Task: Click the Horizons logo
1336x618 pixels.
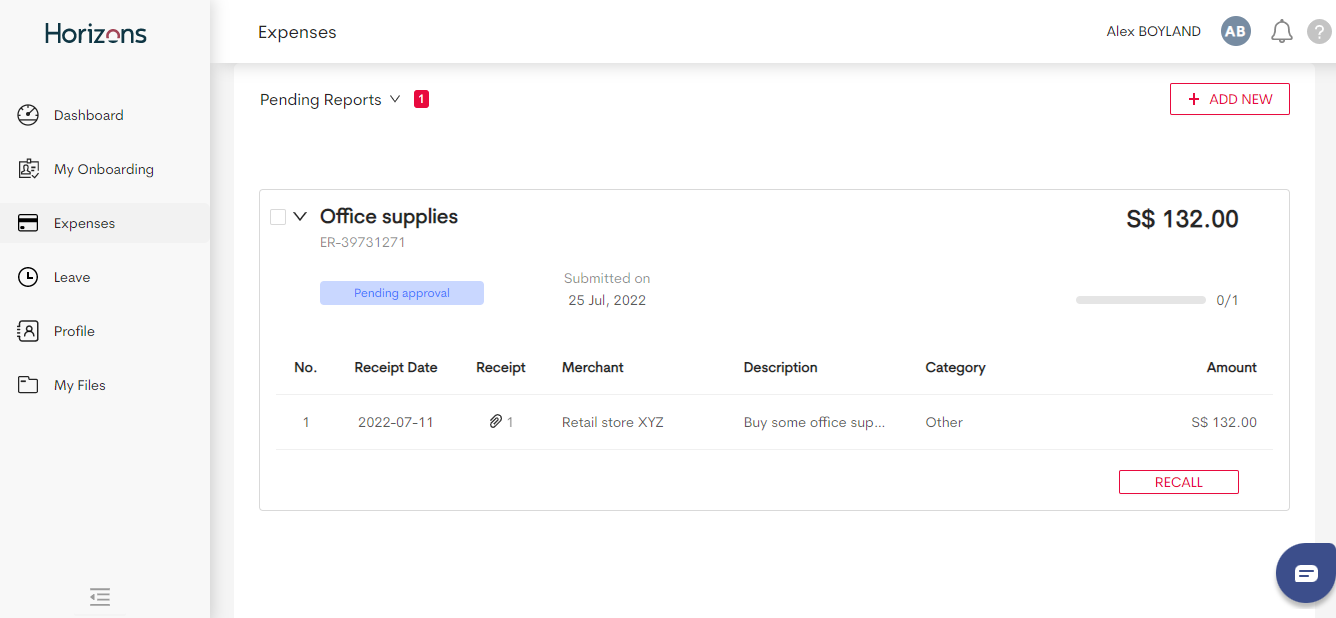Action: (x=96, y=34)
